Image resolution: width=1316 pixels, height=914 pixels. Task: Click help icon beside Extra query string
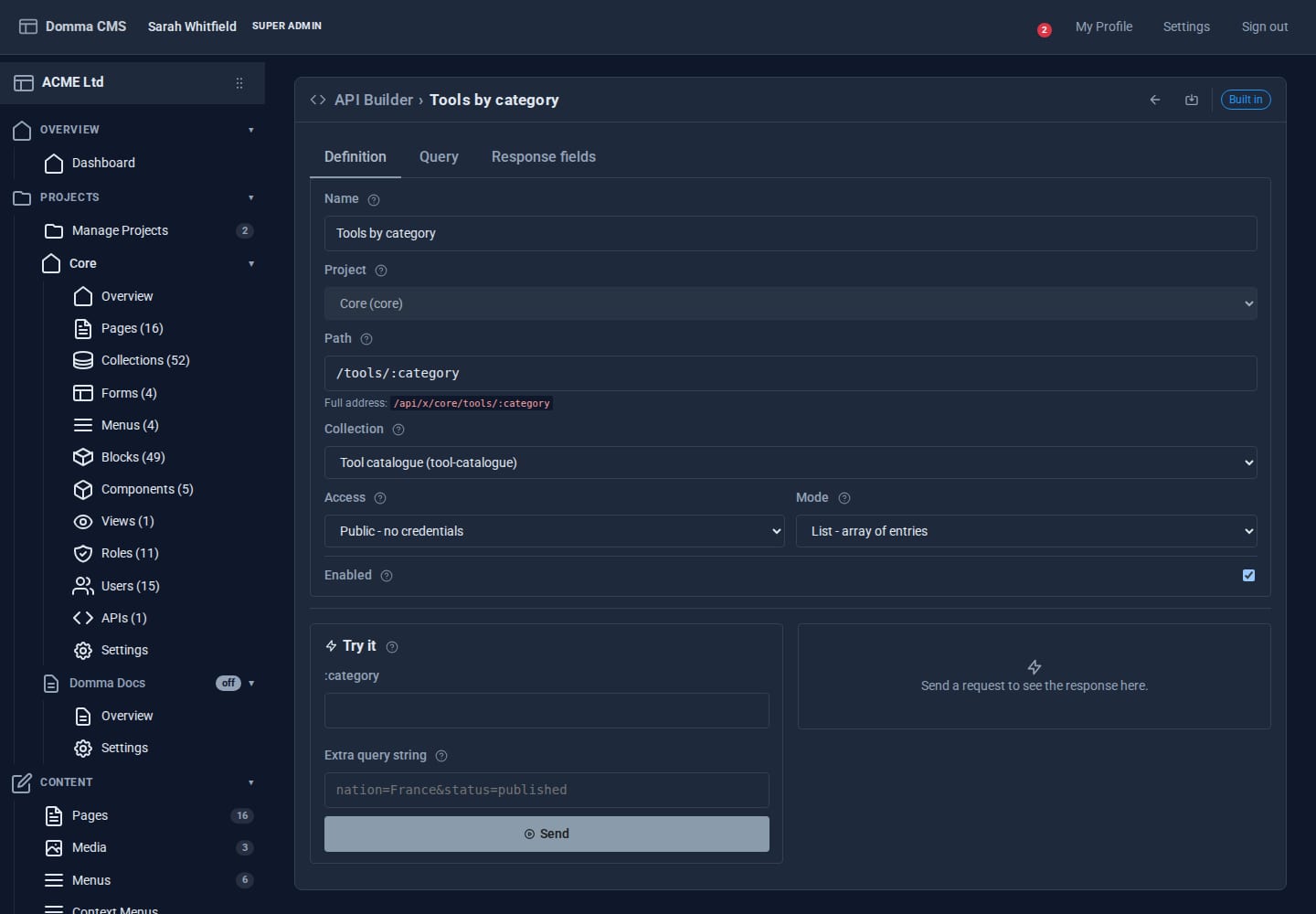(441, 756)
